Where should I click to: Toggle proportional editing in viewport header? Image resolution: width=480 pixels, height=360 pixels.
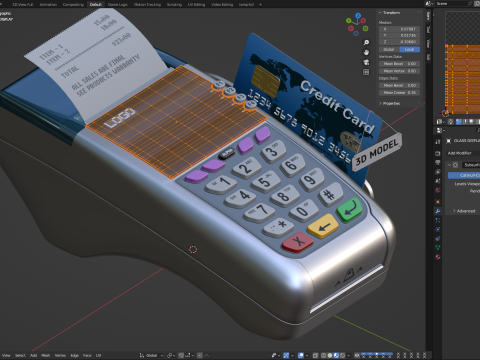(200, 355)
